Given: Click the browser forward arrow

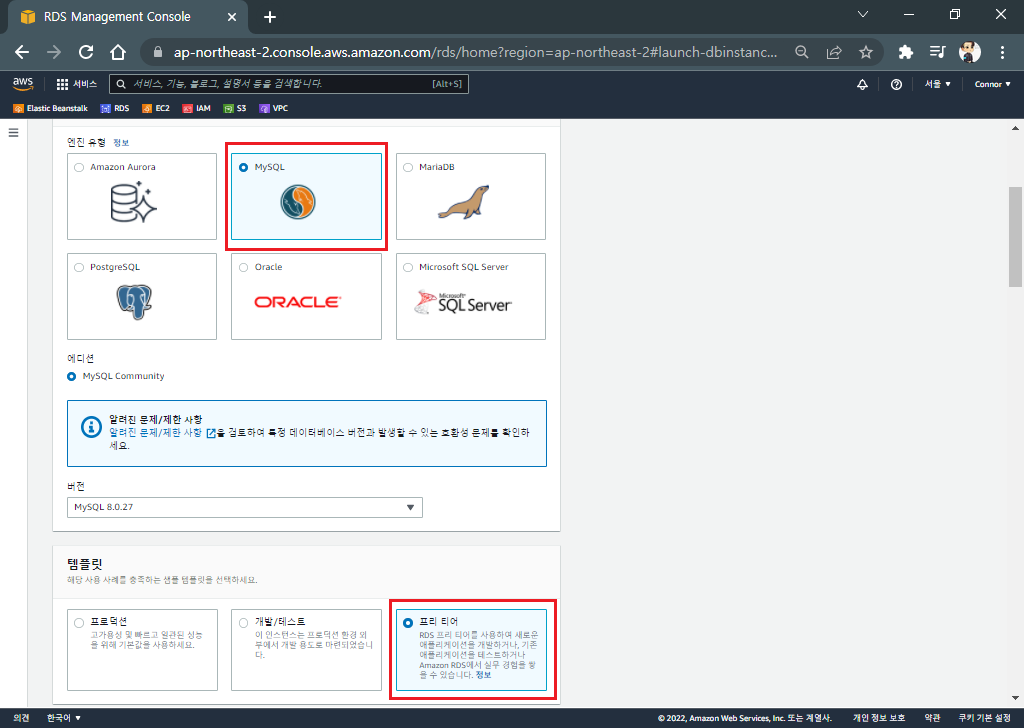Looking at the screenshot, I should click(x=54, y=52).
